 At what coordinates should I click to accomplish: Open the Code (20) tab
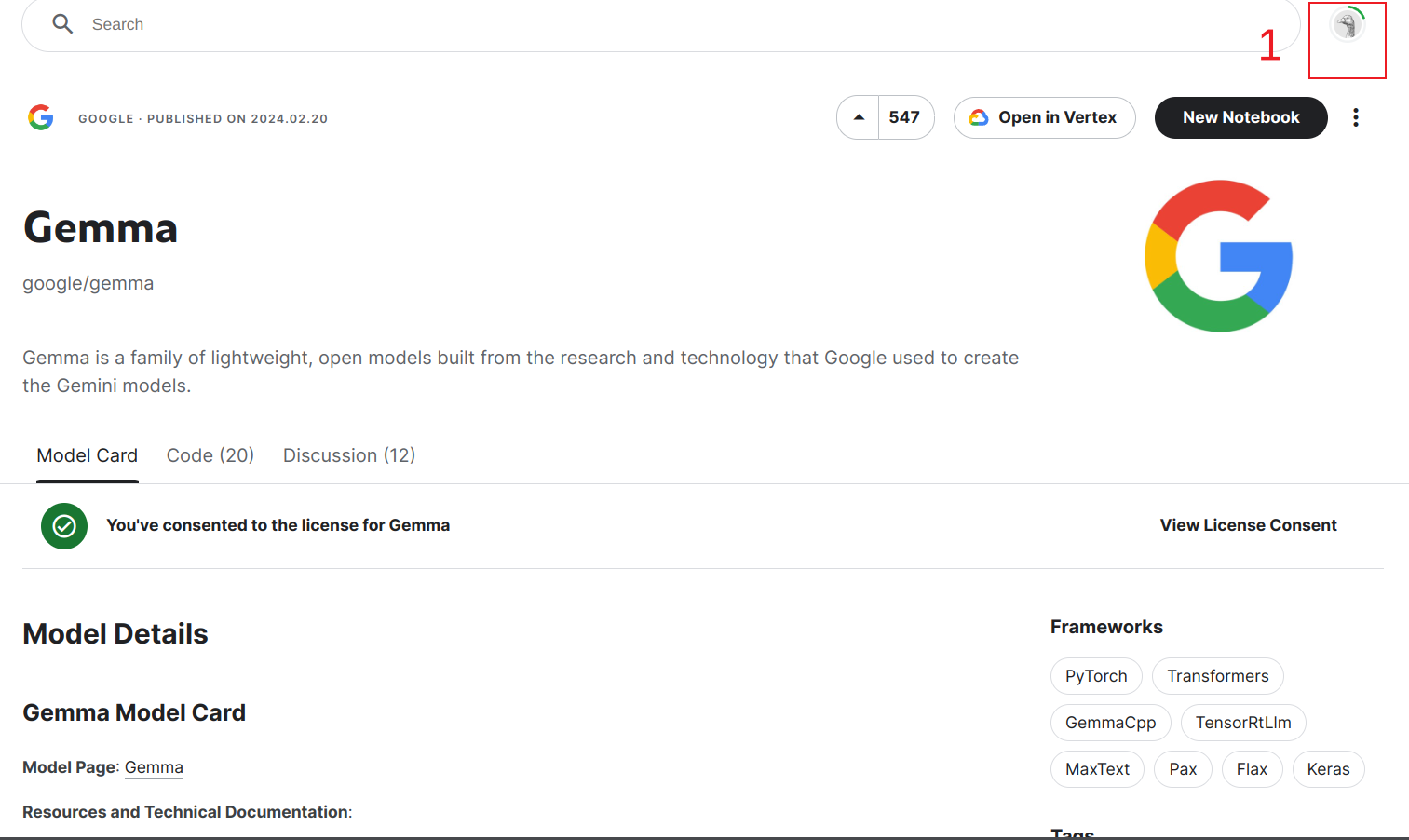pyautogui.click(x=210, y=455)
